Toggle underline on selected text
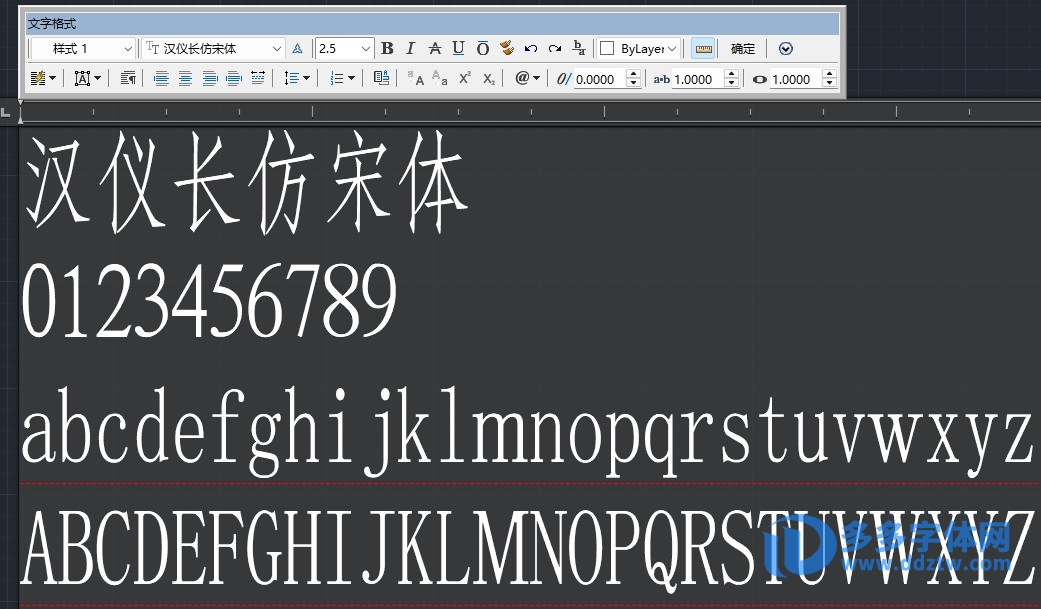This screenshot has width=1041, height=609. point(458,48)
